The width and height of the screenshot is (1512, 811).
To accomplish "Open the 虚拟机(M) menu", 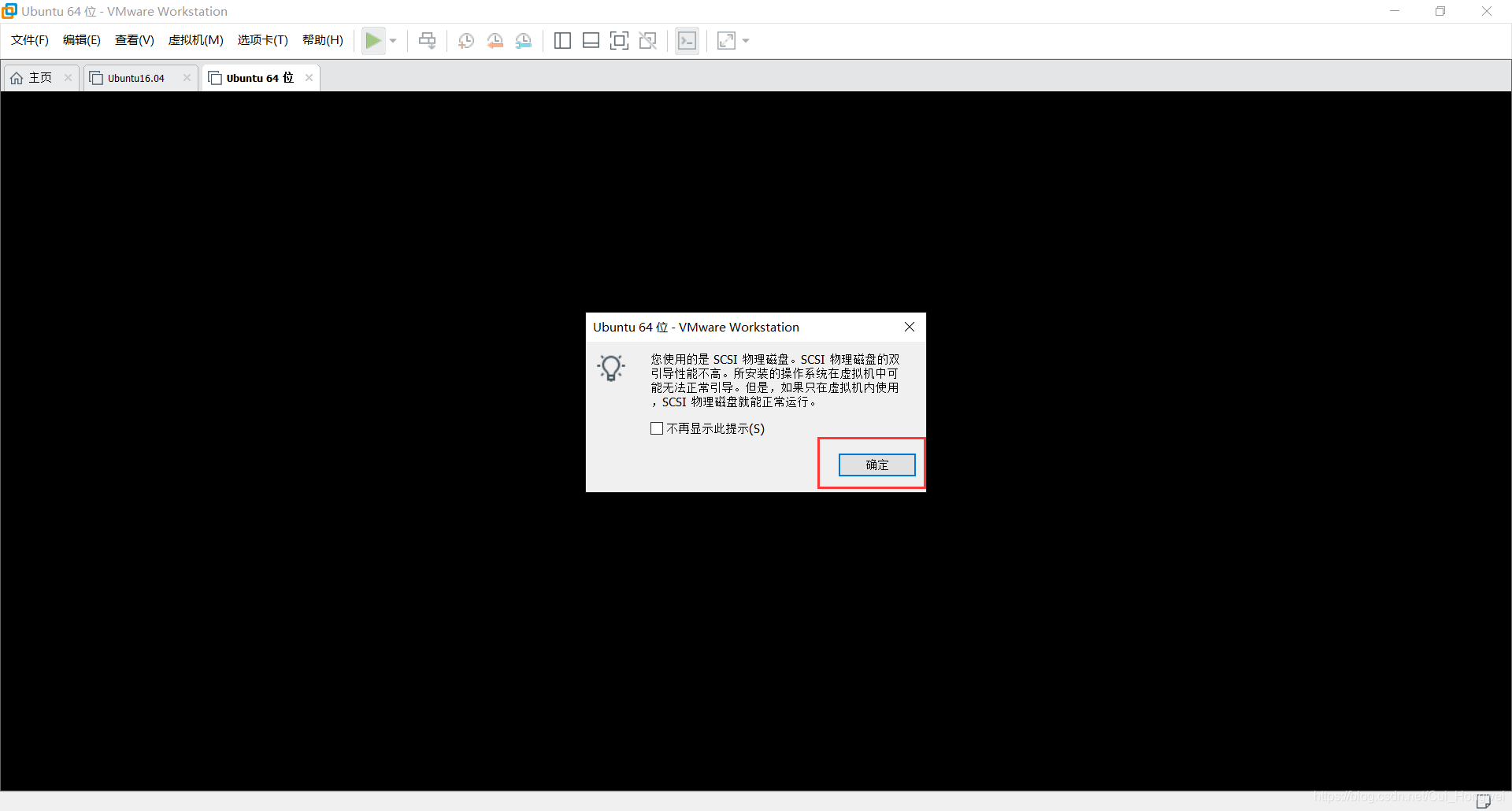I will point(196,40).
